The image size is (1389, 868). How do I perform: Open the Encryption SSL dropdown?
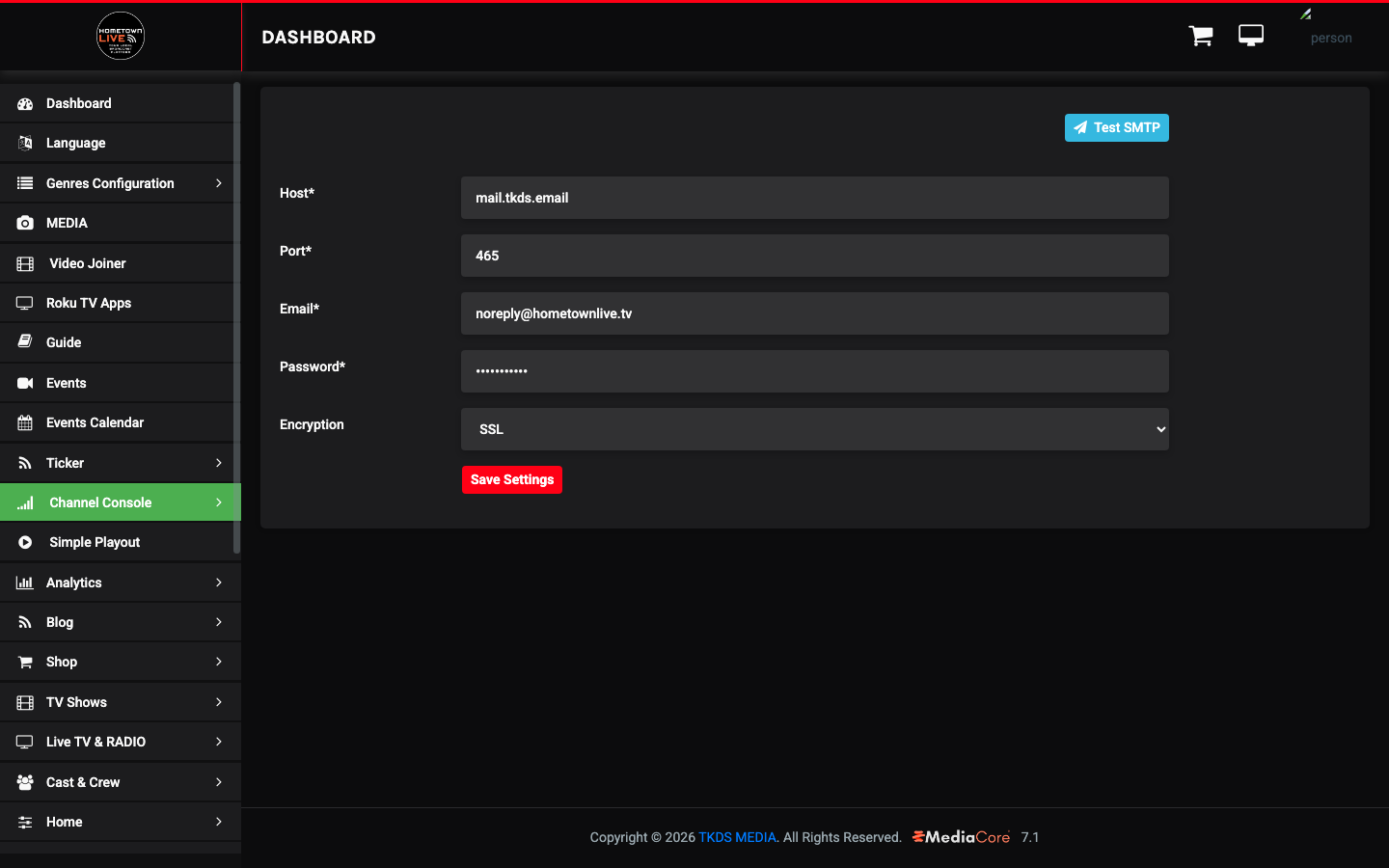click(815, 429)
